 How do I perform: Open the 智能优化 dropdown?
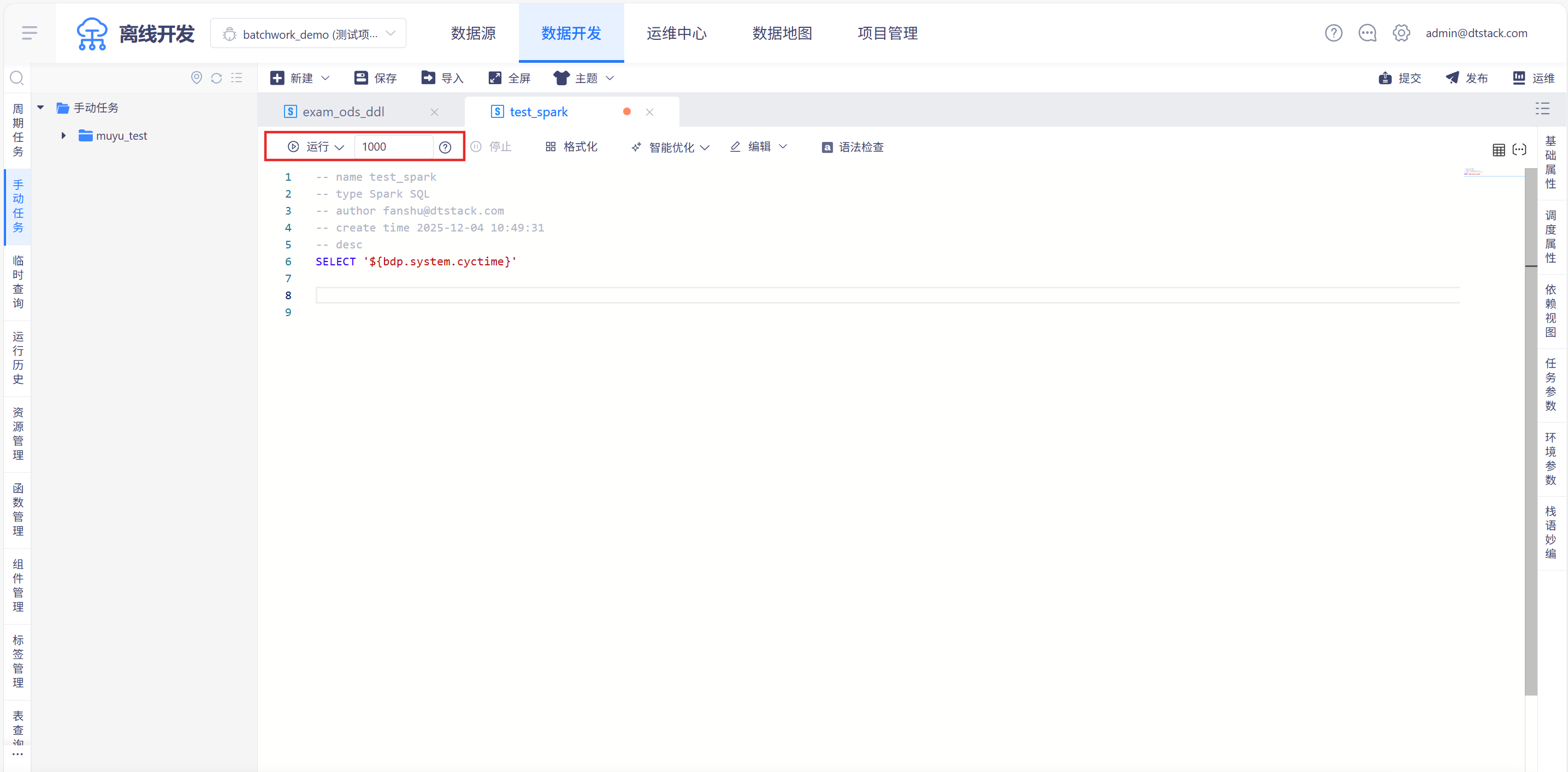pyautogui.click(x=670, y=147)
